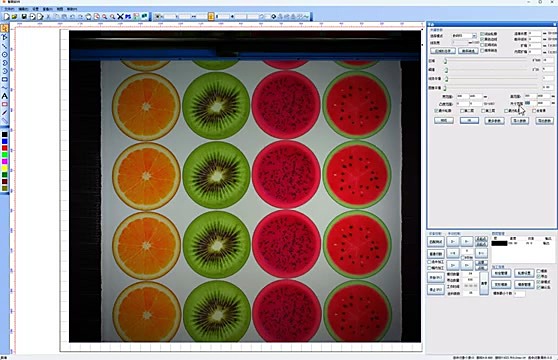Select the Pan hand tool icon
Screen dimensions: 558x360
pyautogui.click(x=88, y=16)
